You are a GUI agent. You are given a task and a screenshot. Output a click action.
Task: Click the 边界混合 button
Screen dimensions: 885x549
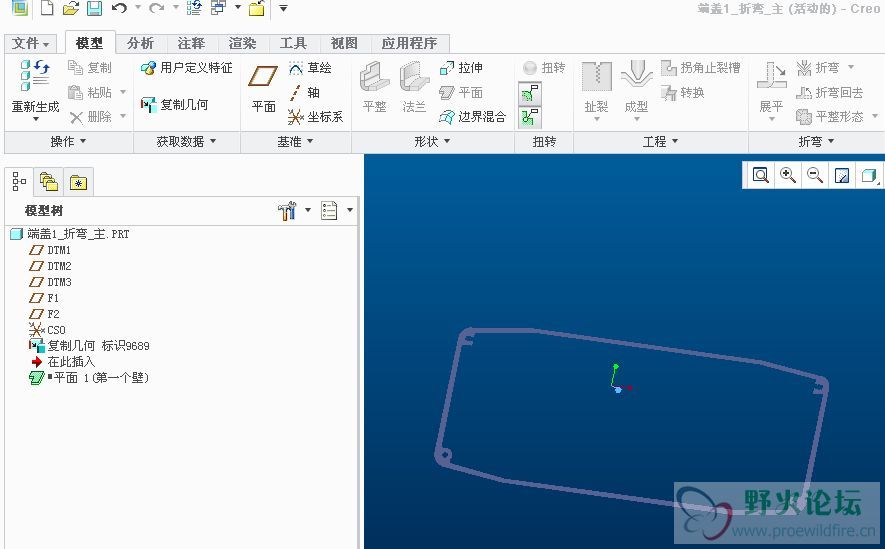(x=473, y=117)
